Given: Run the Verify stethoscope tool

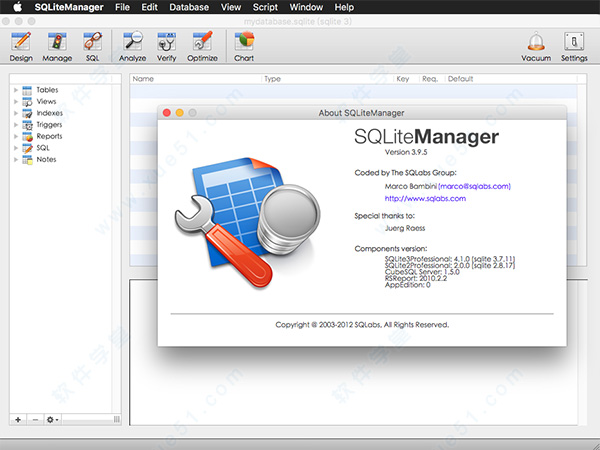Looking at the screenshot, I should pos(166,46).
